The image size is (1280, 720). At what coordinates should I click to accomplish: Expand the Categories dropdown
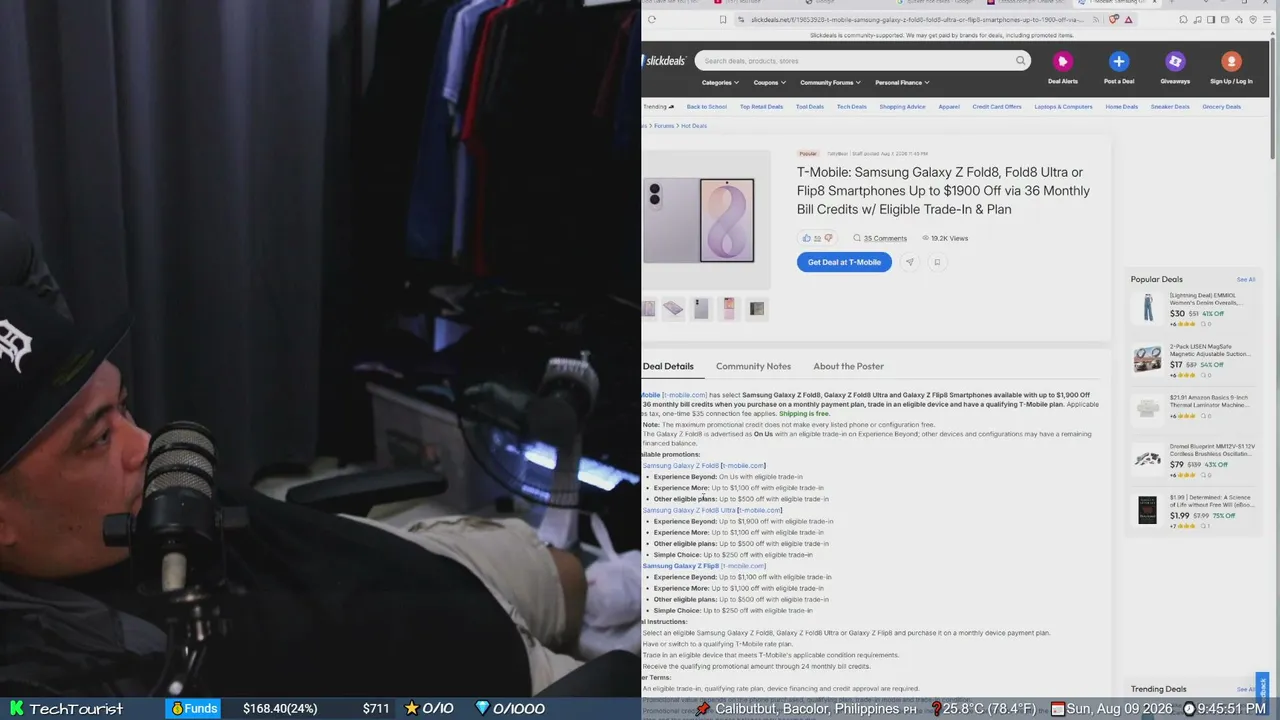(720, 82)
